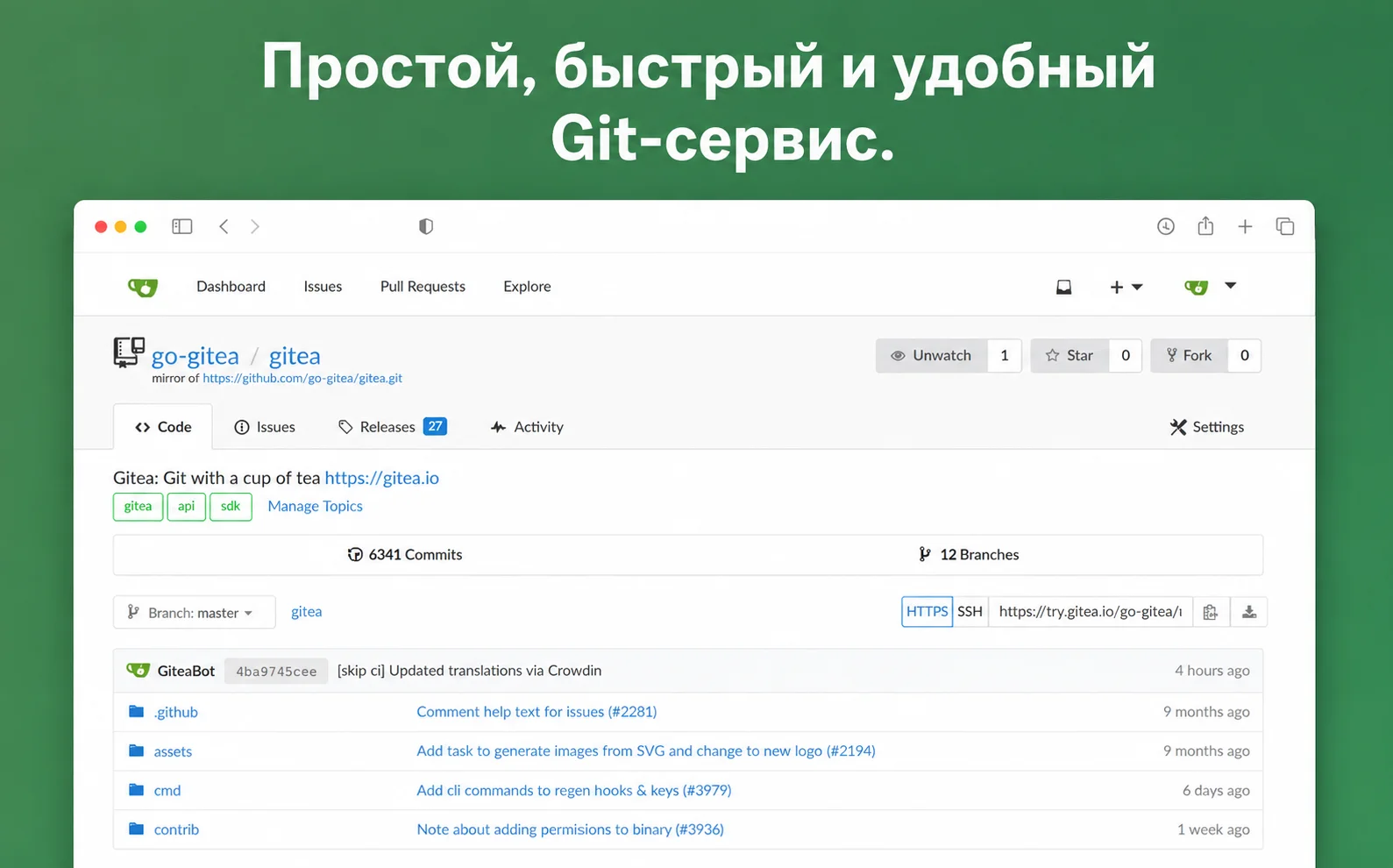1393x868 pixels.
Task: Go back with the browser back arrow
Action: [x=224, y=226]
